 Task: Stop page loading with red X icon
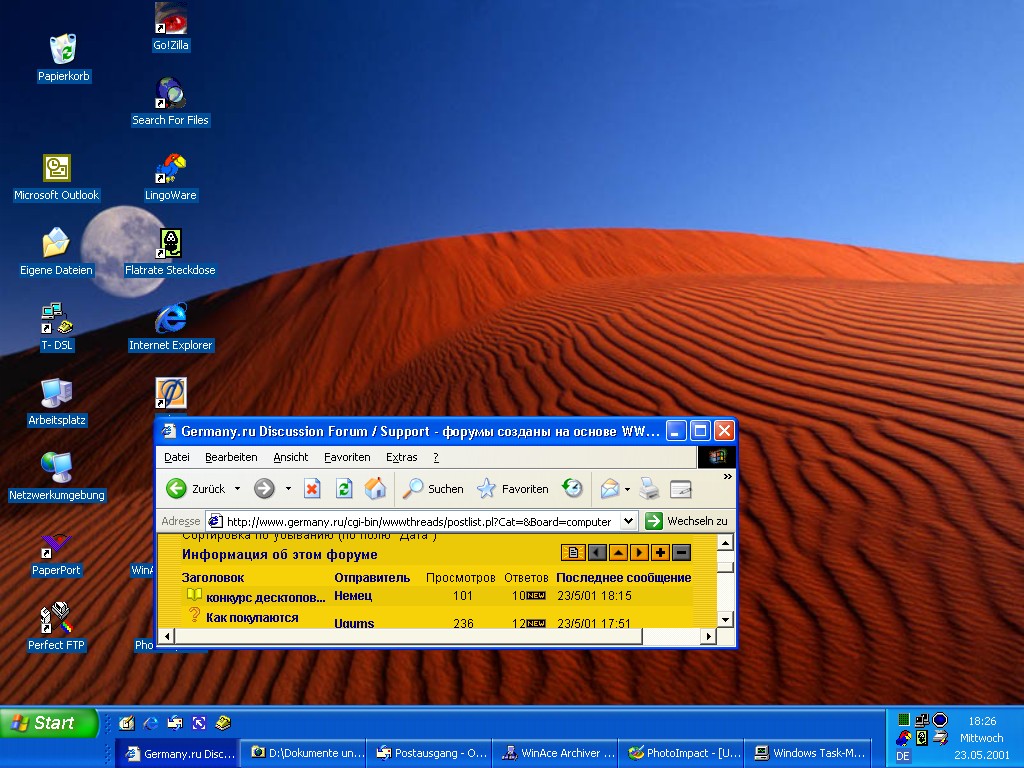pyautogui.click(x=312, y=488)
